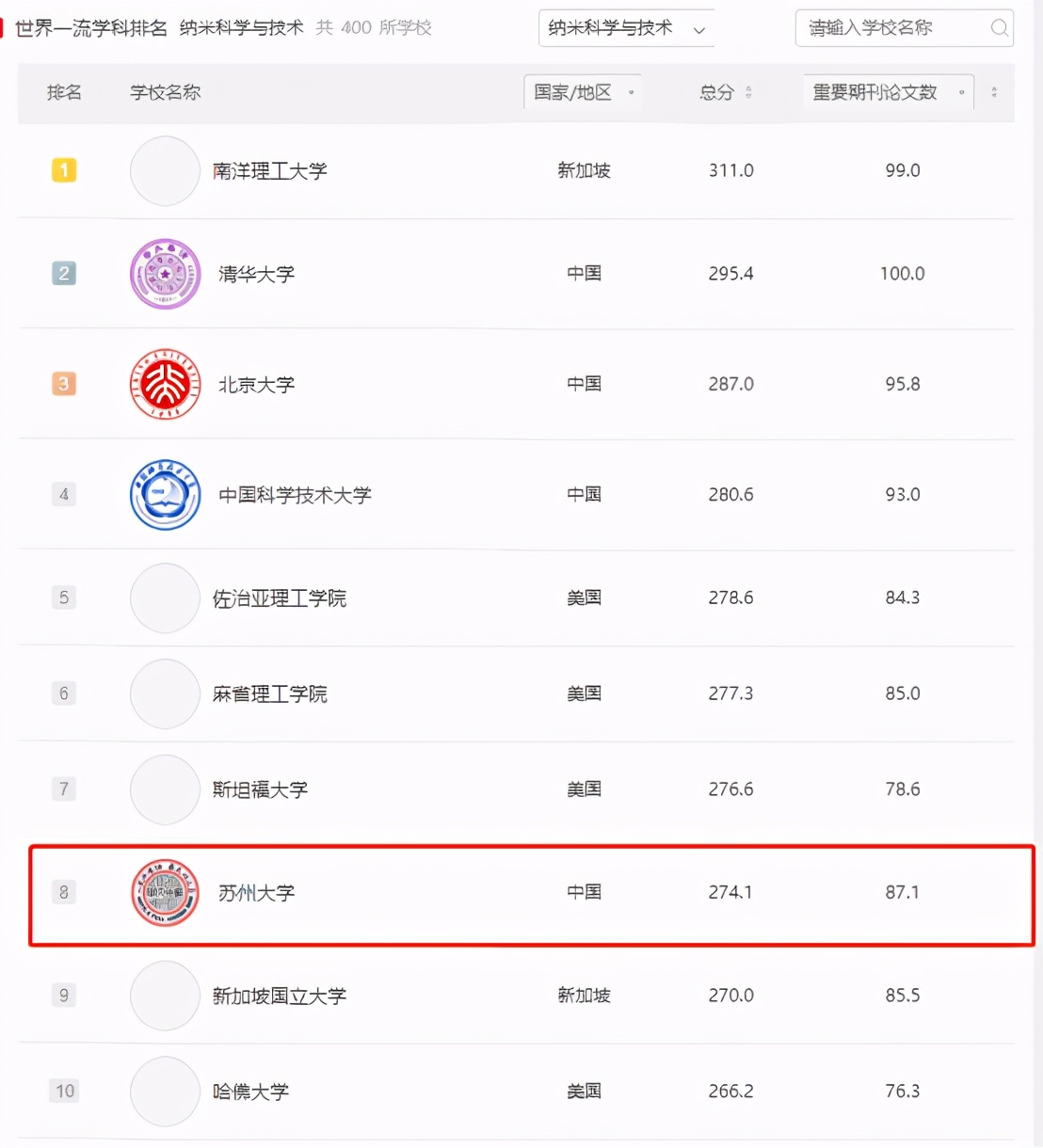Click the USTC blue circular logo
This screenshot has width=1043, height=1148.
165,495
